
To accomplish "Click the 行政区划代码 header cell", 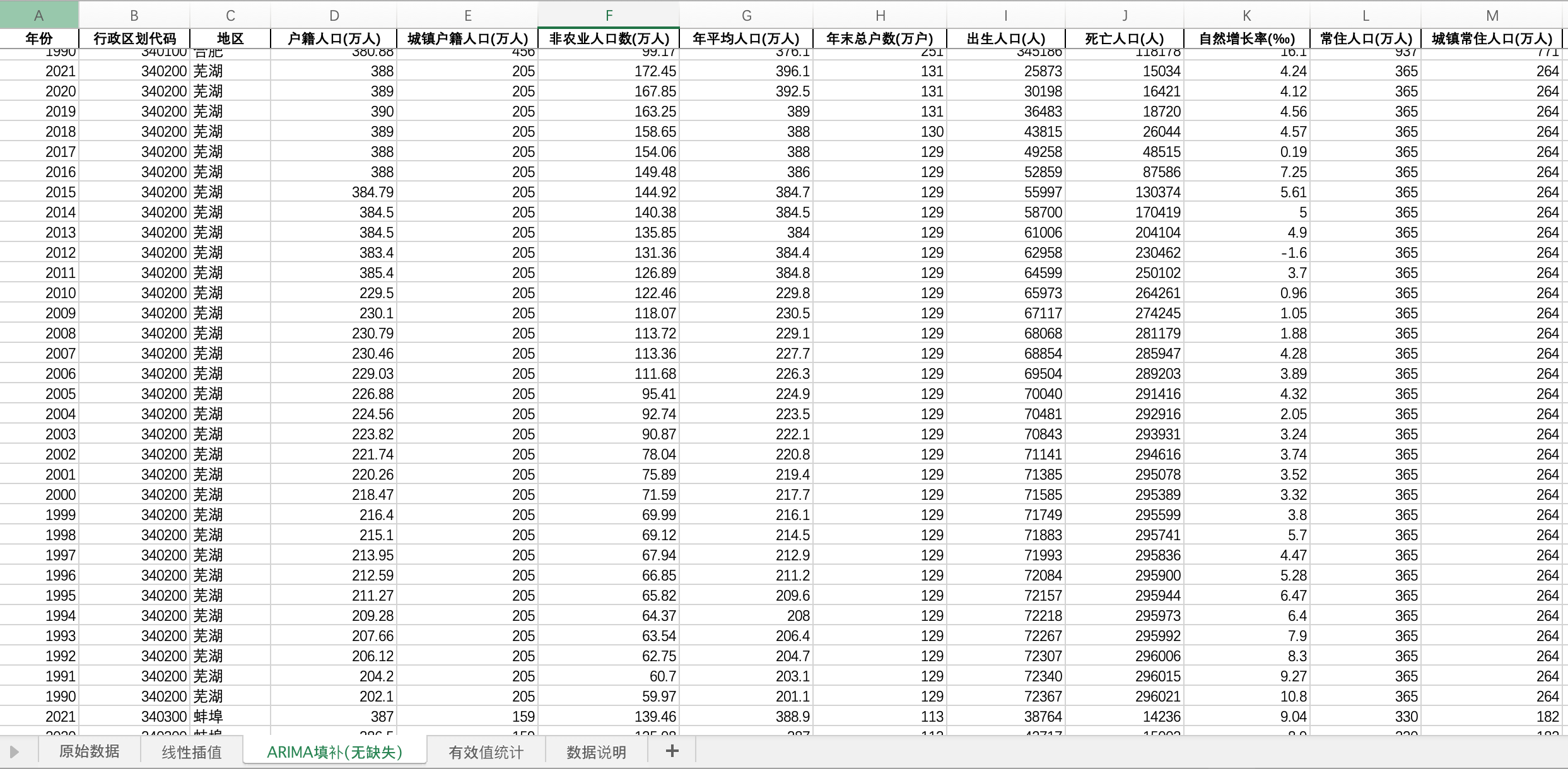I will [x=134, y=38].
